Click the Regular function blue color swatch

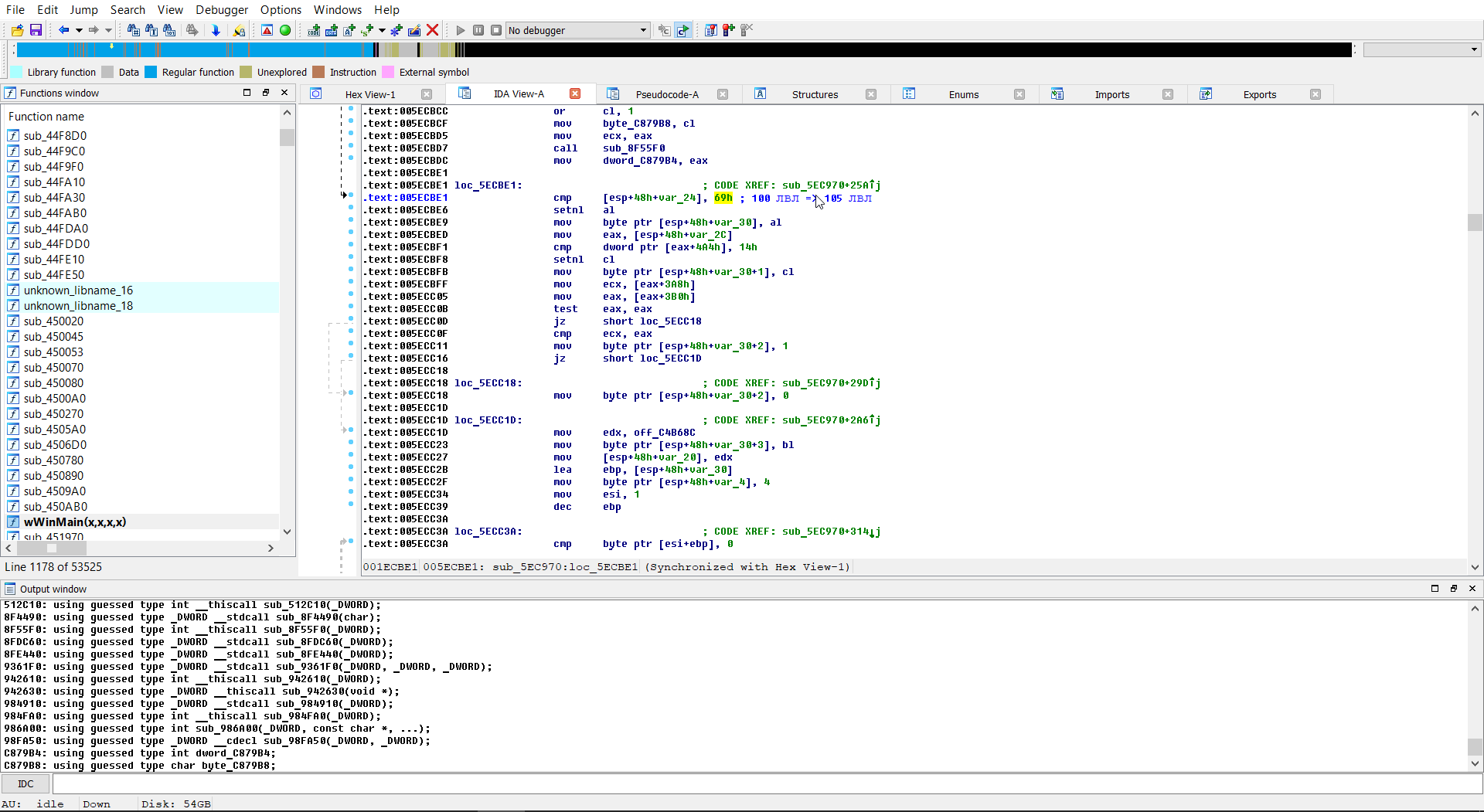[x=151, y=72]
